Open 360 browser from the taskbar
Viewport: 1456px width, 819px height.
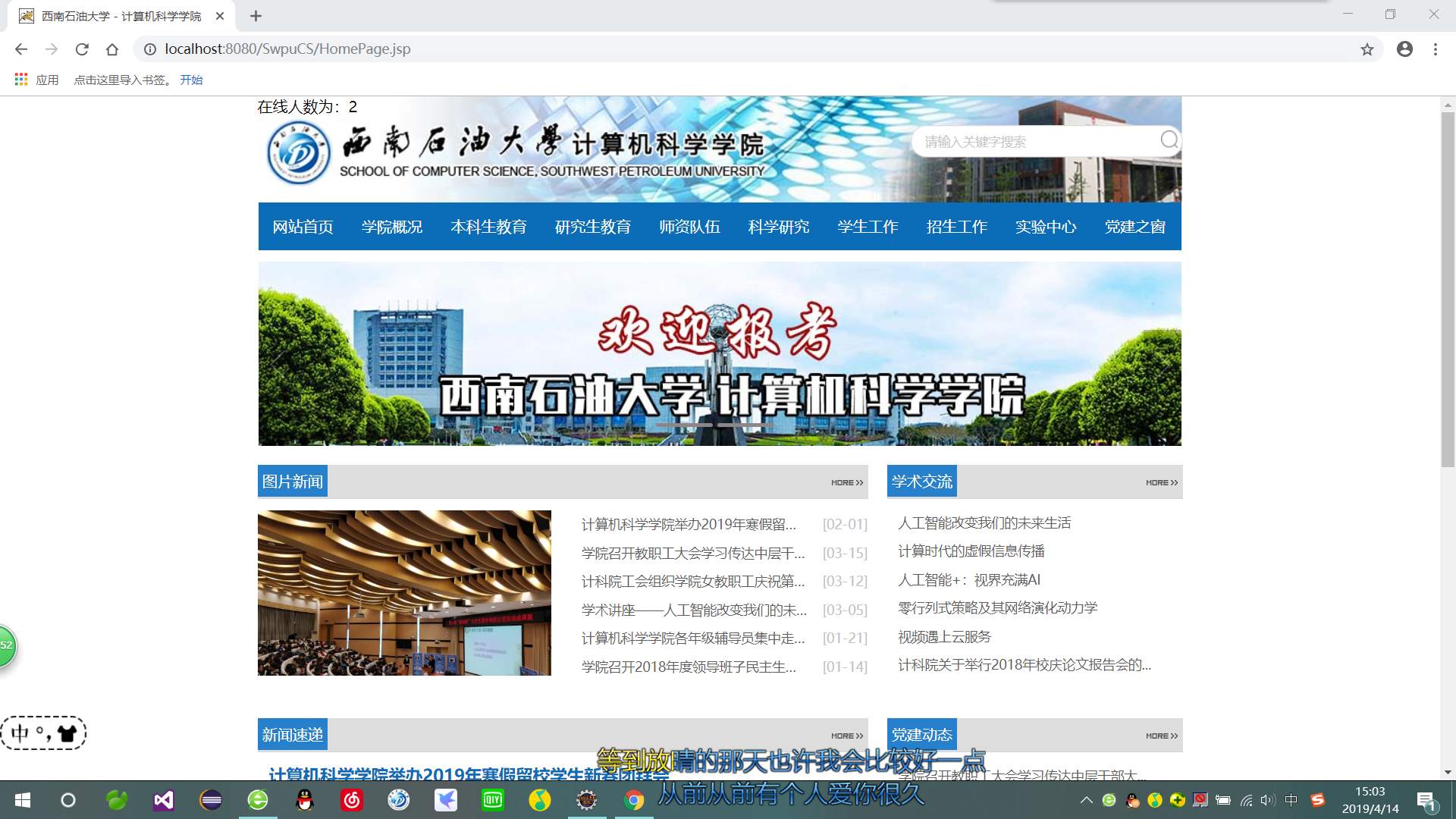pos(258,800)
